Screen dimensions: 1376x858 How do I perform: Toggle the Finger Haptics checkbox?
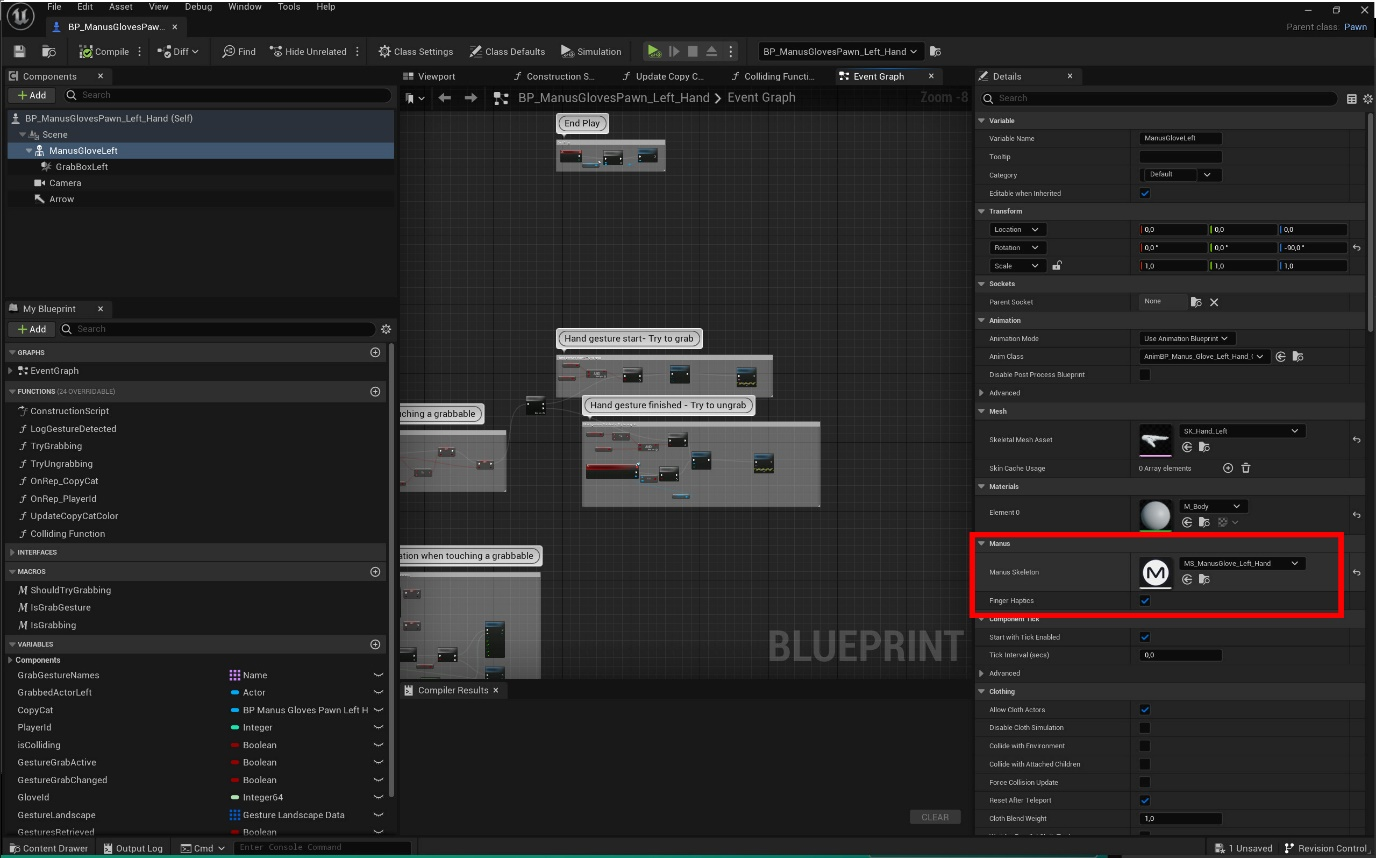(1145, 601)
